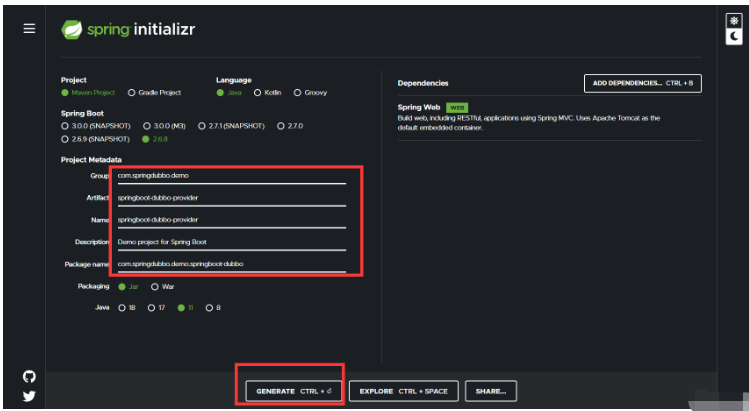Screen dimensions: 749x411
Task: Focus the Artifact input field
Action: (x=232, y=198)
